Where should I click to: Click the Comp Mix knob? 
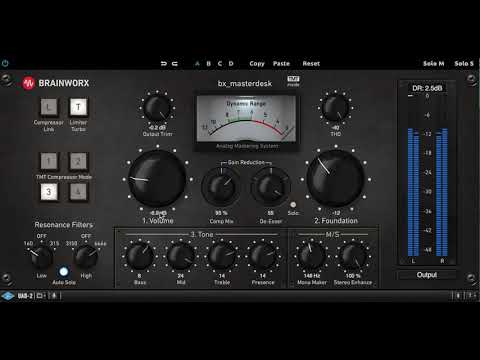click(220, 187)
